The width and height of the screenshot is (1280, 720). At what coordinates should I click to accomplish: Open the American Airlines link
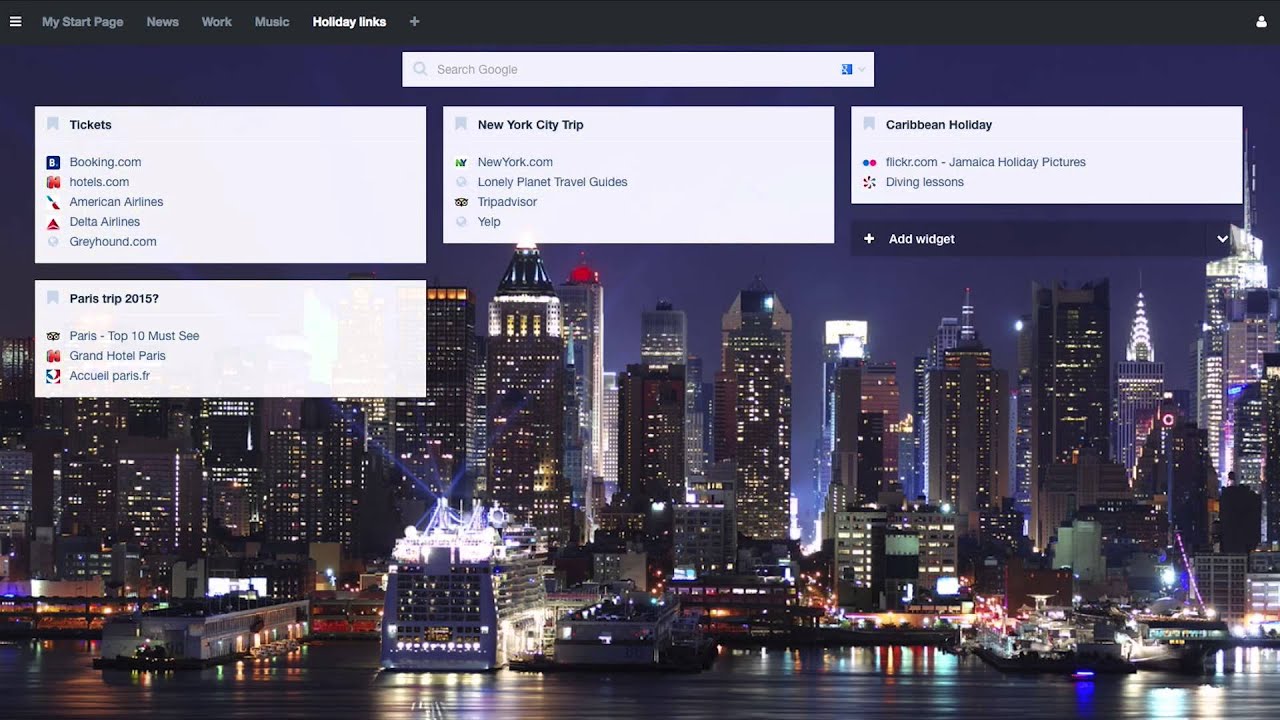click(x=116, y=202)
